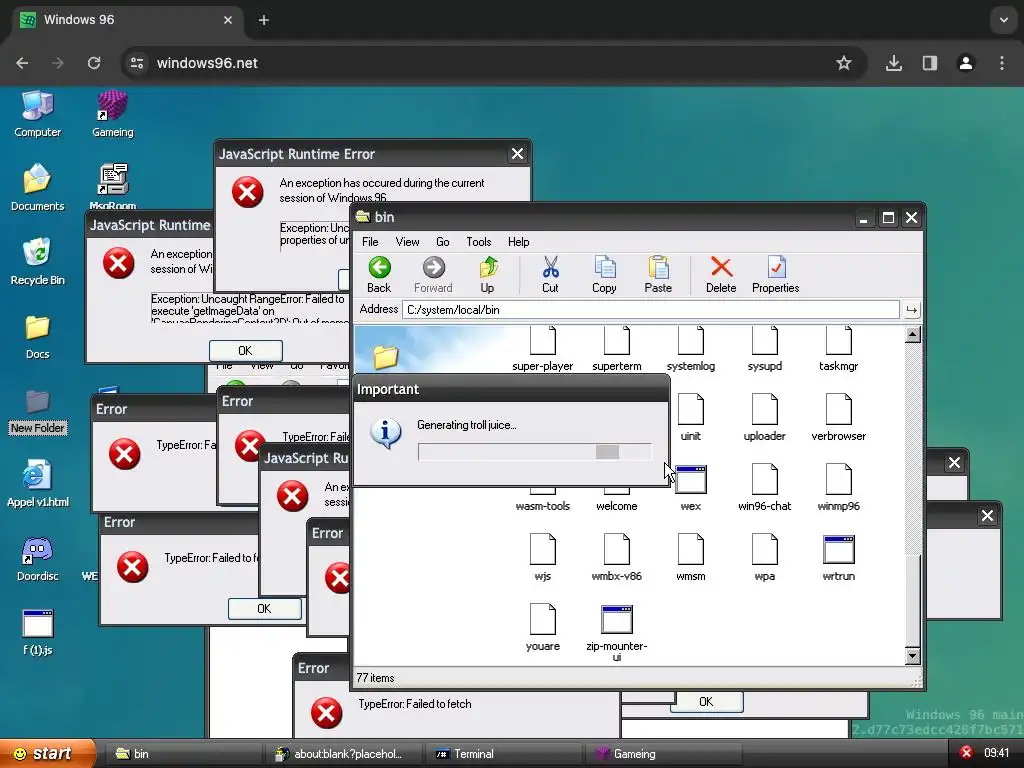1024x768 pixels.
Task: Open the F (1).js desktop file
Action: (x=37, y=632)
